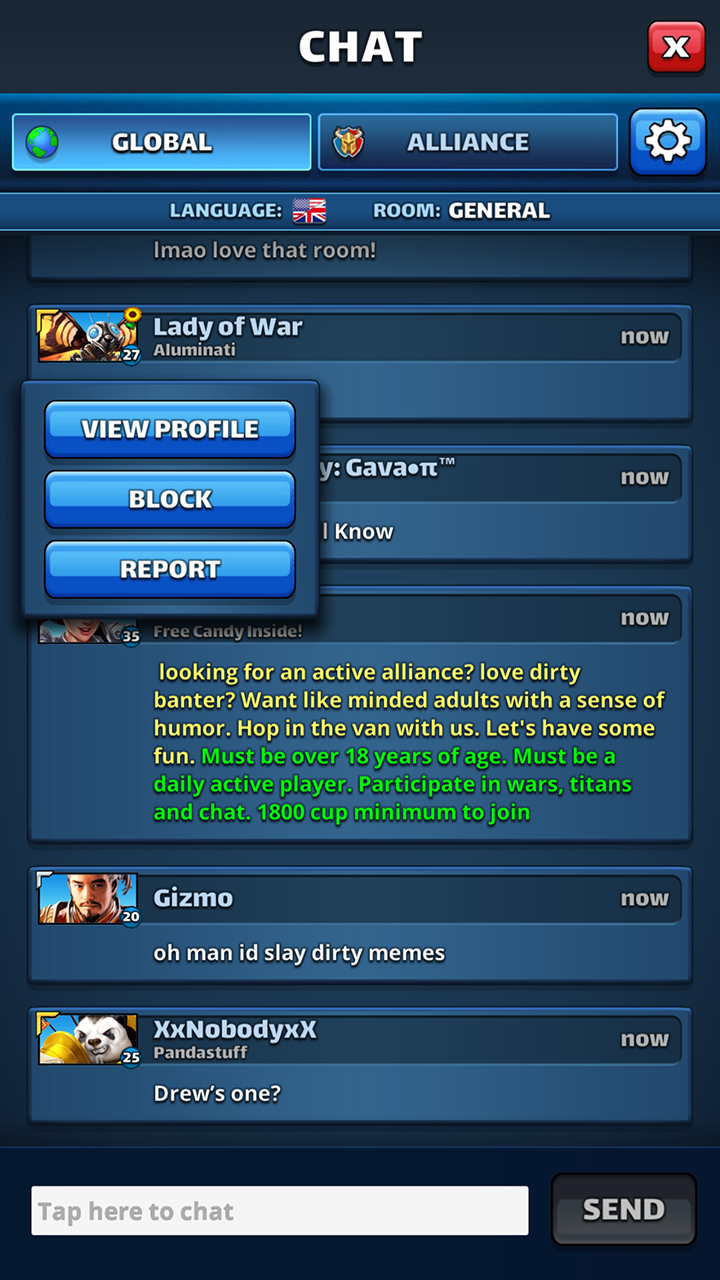Tap XxNobodyxX's panda avatar
This screenshot has height=1280, width=720.
pos(88,1040)
